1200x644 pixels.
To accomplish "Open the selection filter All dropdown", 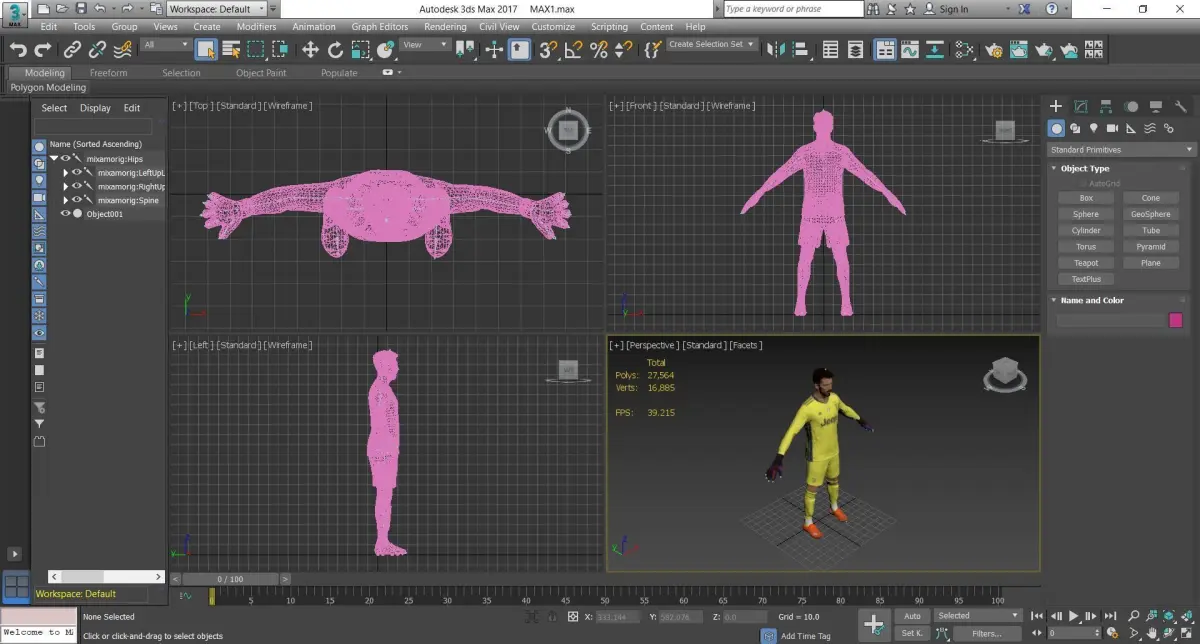I will pos(166,45).
